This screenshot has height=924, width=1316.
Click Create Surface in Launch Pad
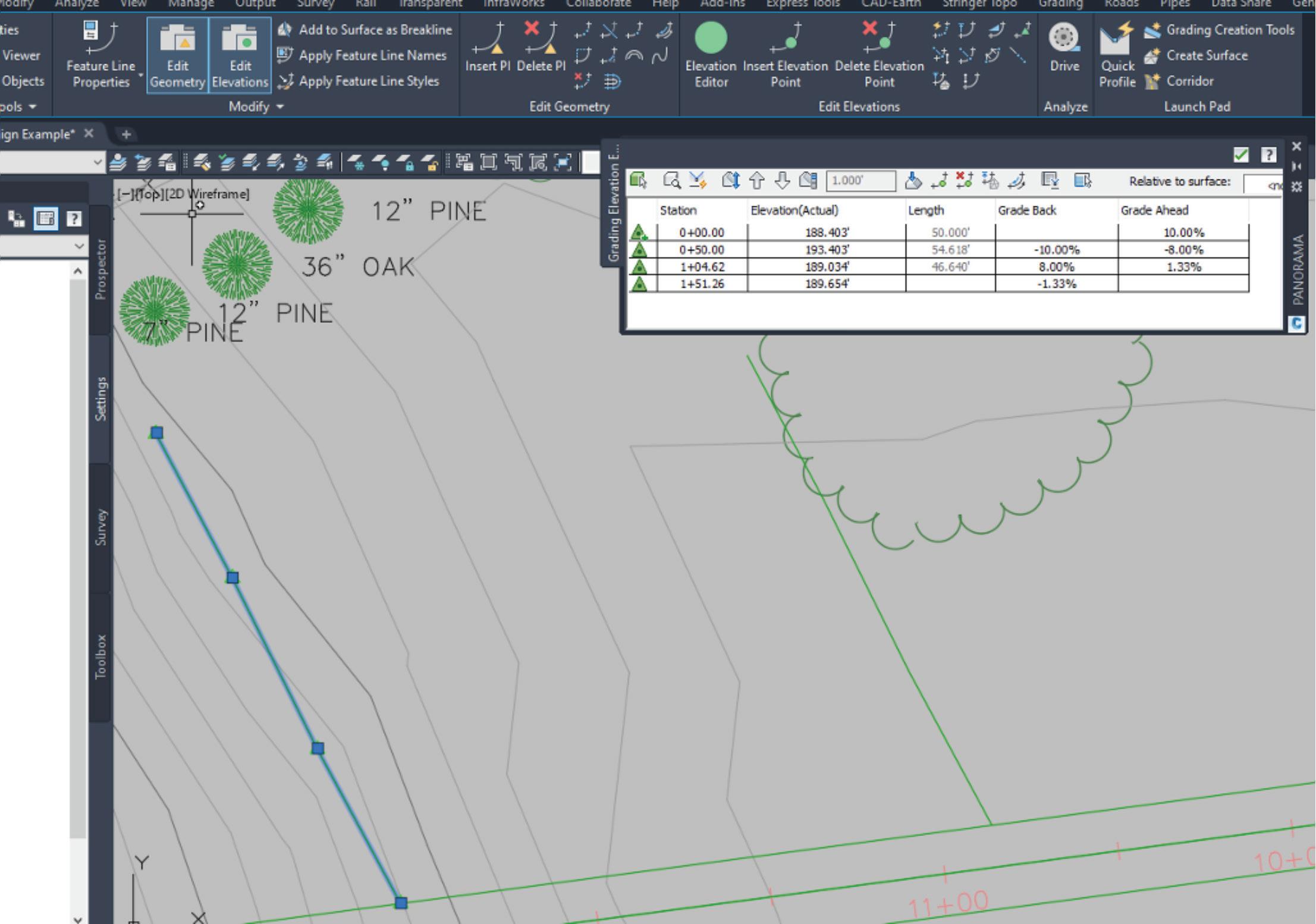1196,55
